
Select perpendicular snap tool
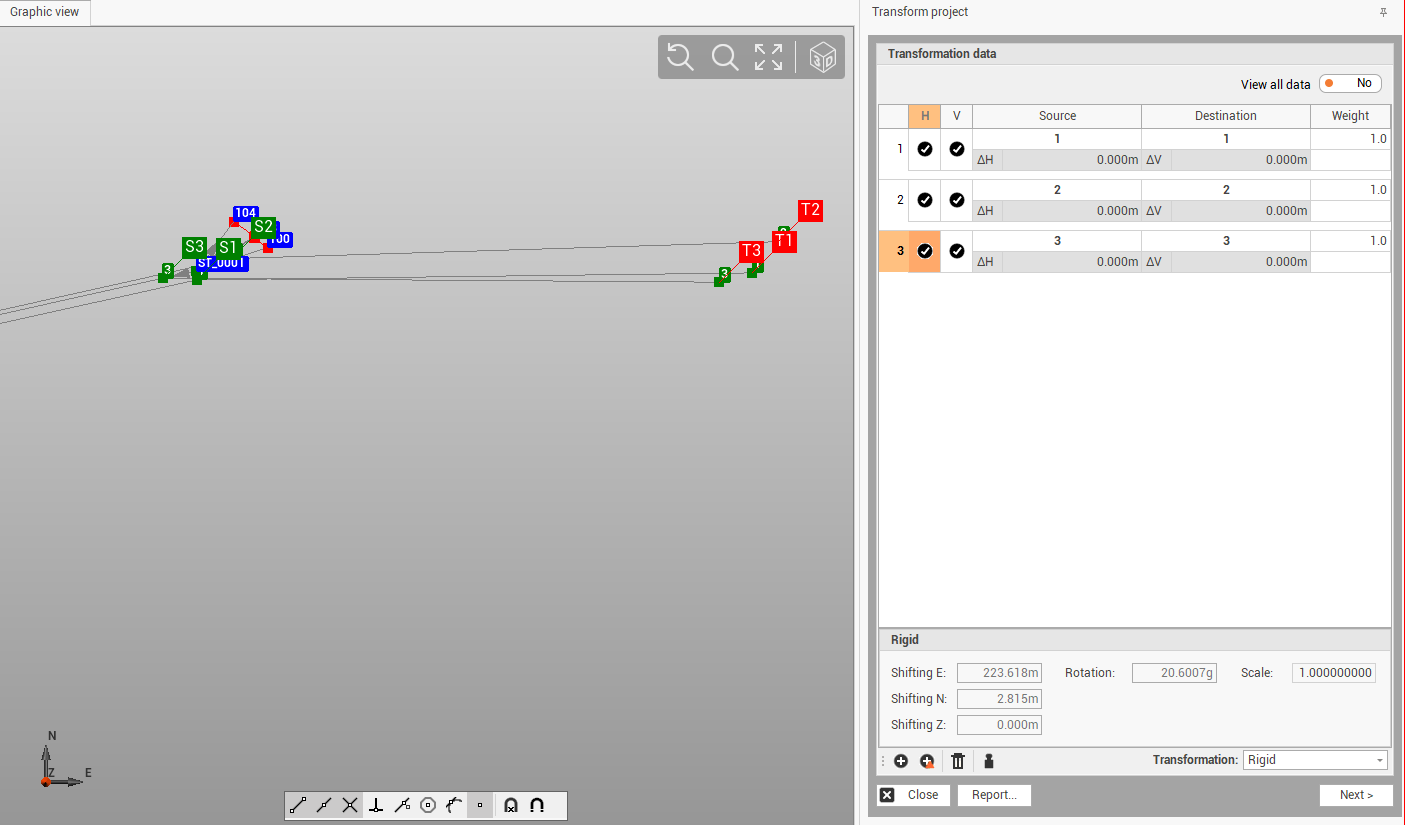[376, 805]
